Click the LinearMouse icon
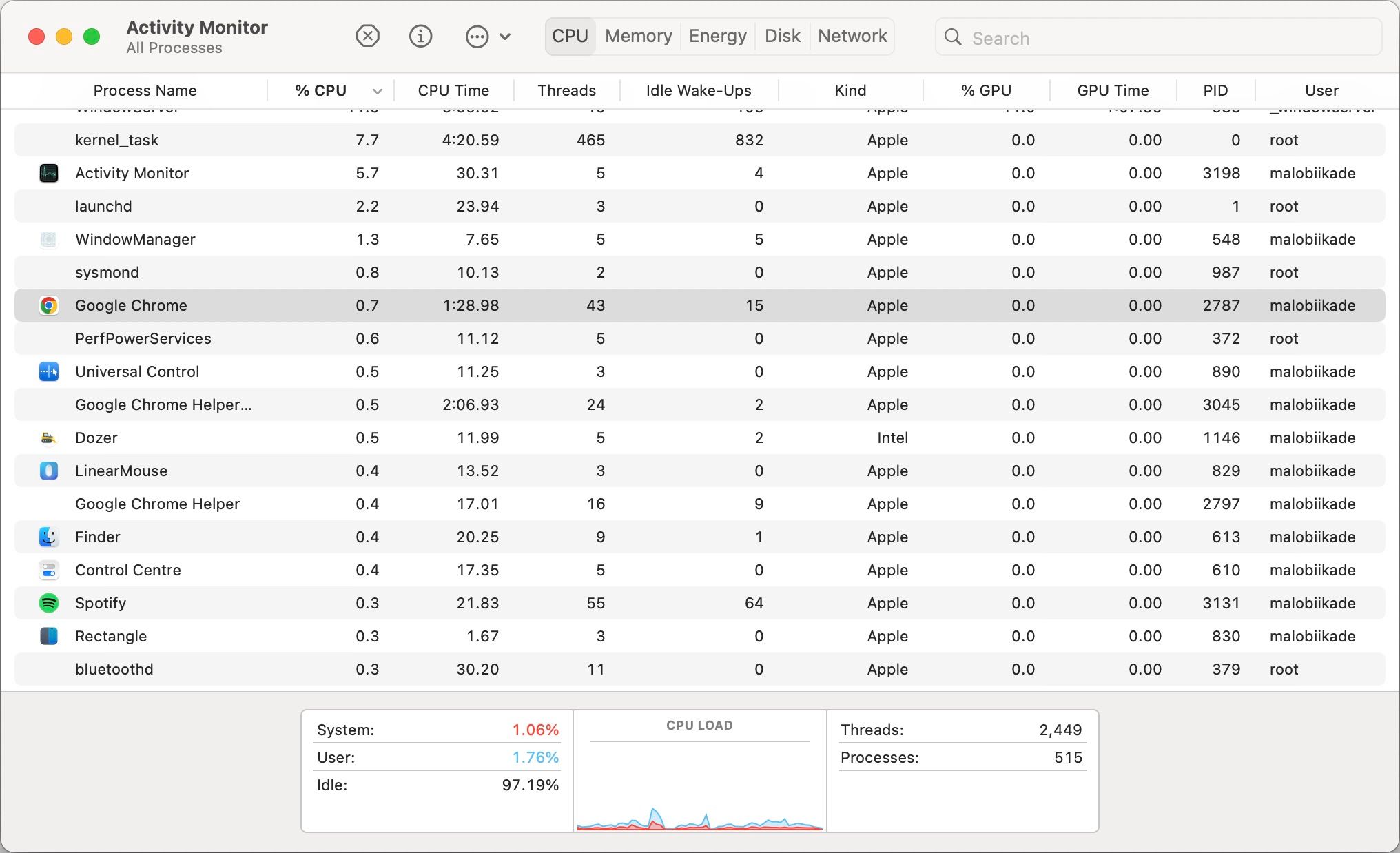1400x853 pixels. point(49,471)
